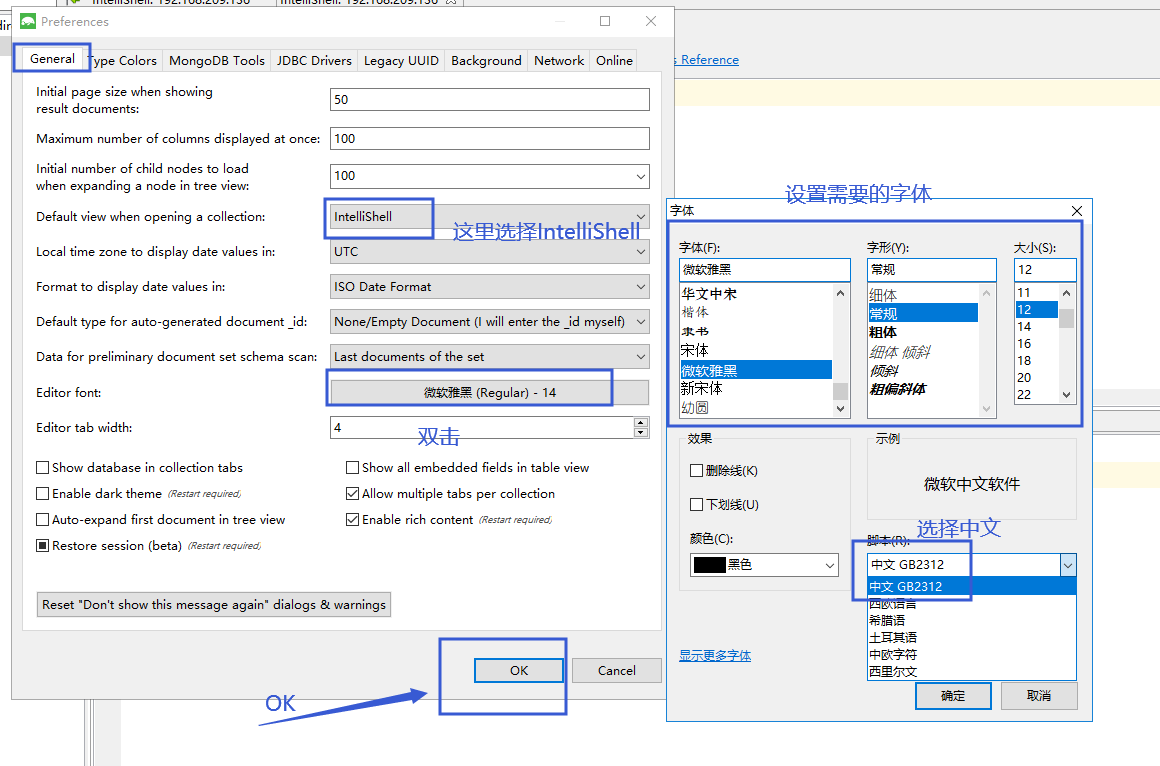This screenshot has height=766, width=1160.
Task: Open the Last documents of the set dropdown
Action: [490, 356]
